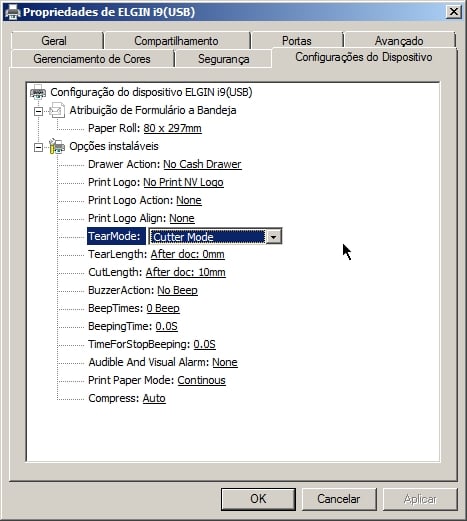This screenshot has height=521, width=467.
Task: Click the printer icon beside device configuration root
Action: (x=38, y=92)
